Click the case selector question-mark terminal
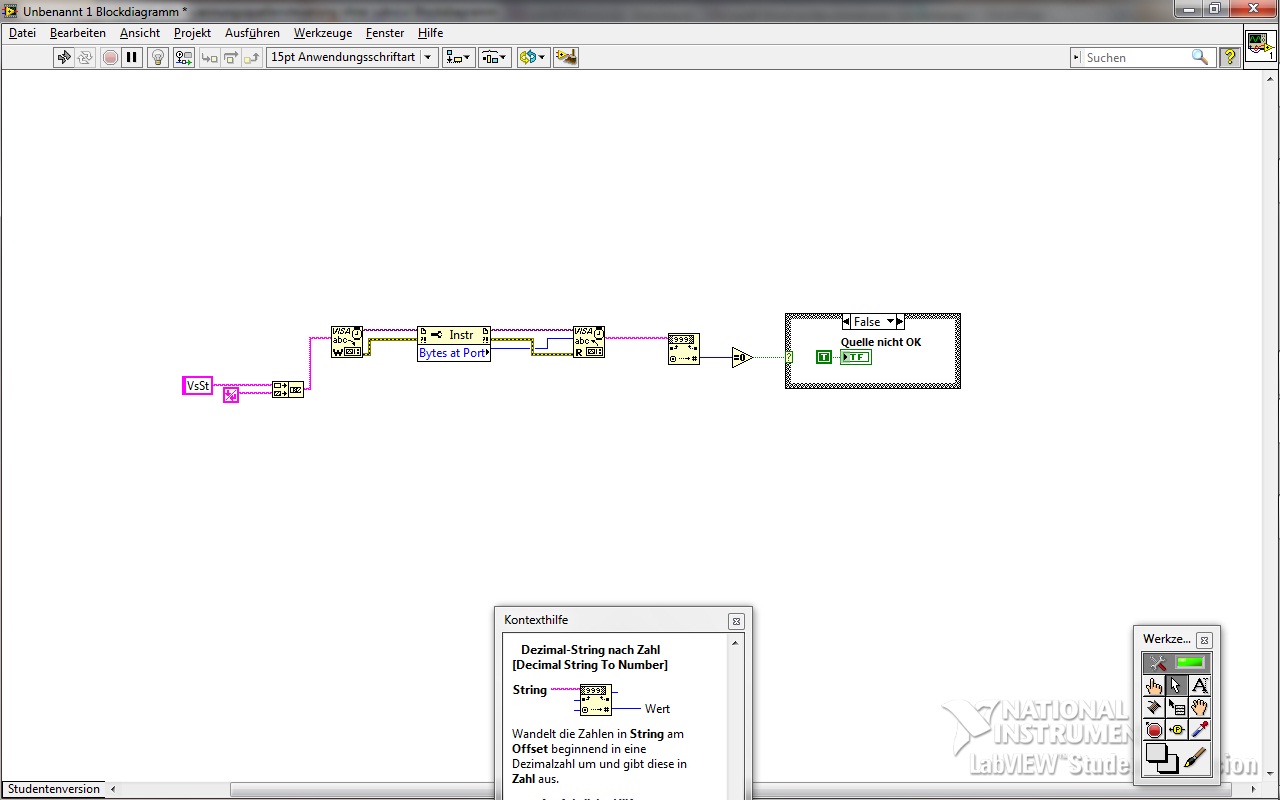 (789, 357)
